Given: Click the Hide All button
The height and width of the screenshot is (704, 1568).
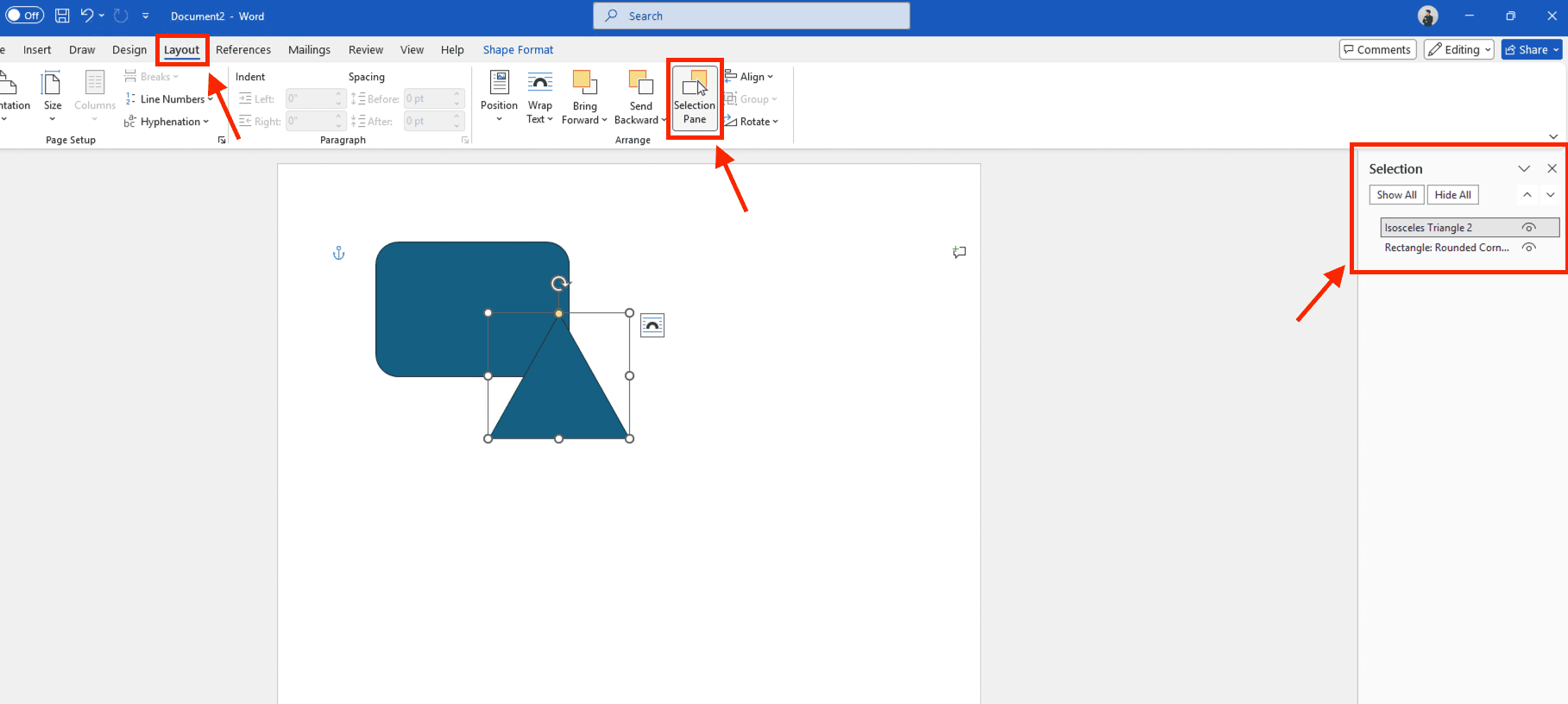Looking at the screenshot, I should click(1452, 195).
